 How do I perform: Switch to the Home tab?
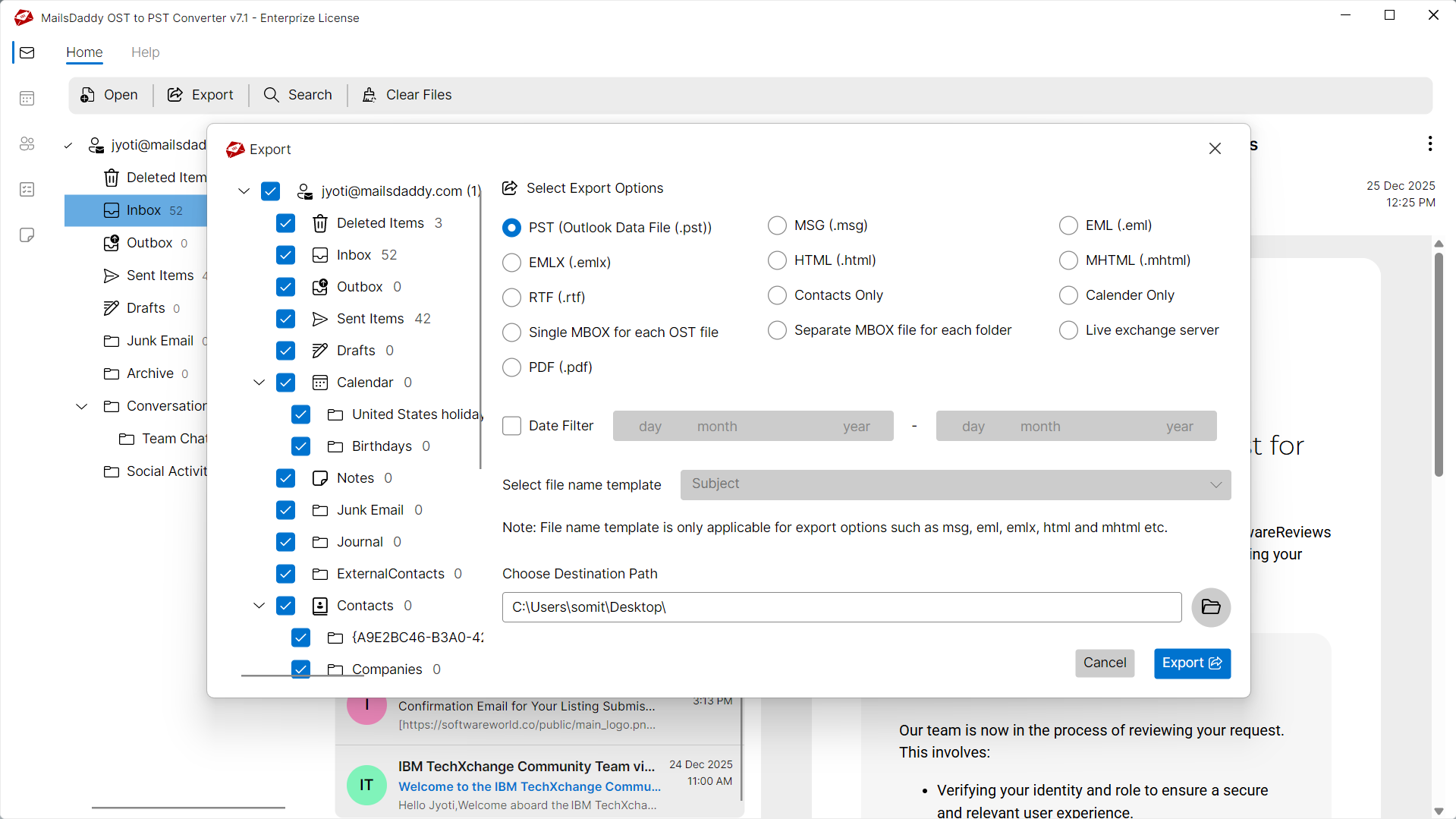[x=84, y=52]
